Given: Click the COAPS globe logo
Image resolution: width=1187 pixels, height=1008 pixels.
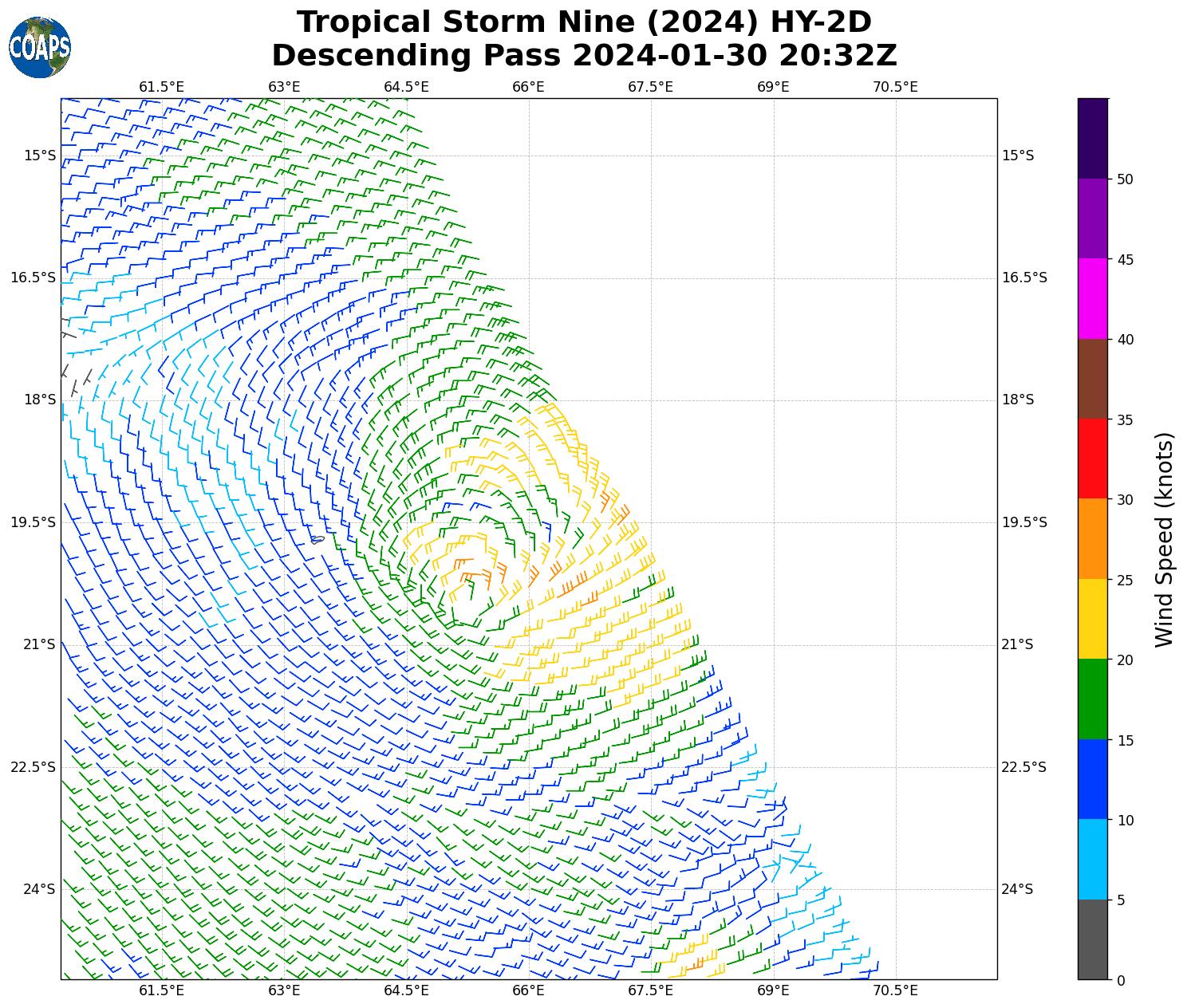Looking at the screenshot, I should pyautogui.click(x=40, y=48).
